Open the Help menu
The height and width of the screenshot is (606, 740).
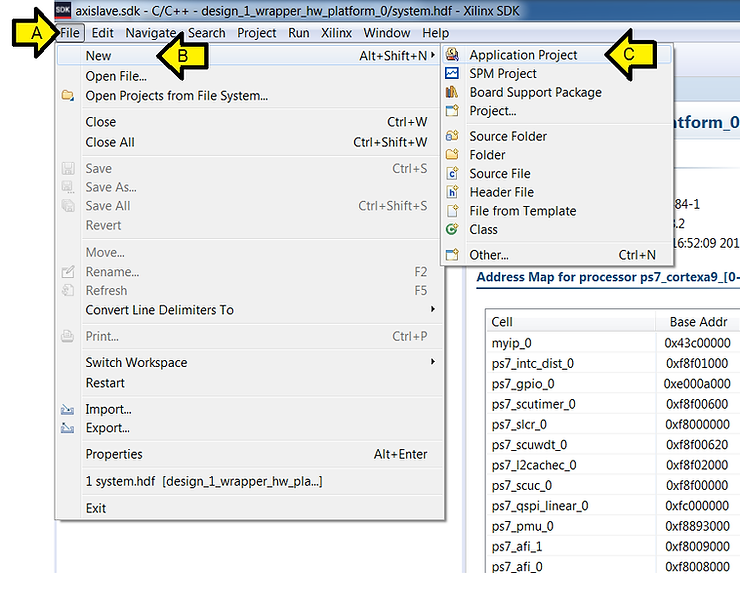click(x=436, y=33)
